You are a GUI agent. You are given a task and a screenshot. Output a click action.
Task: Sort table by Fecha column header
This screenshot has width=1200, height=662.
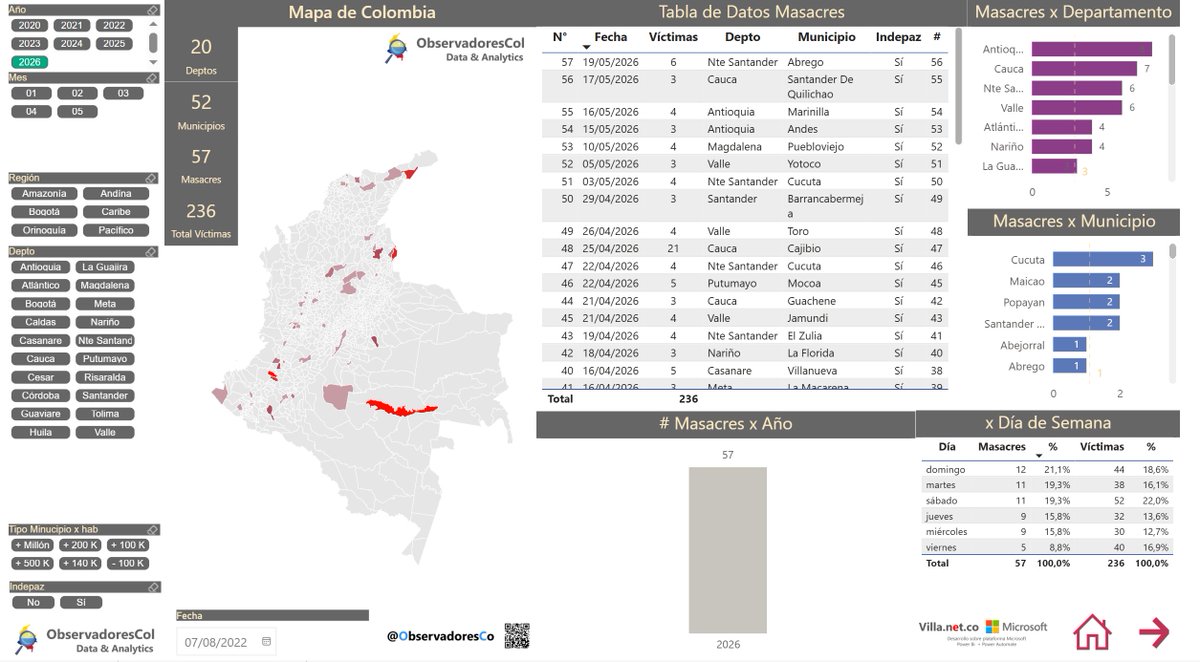[x=610, y=36]
